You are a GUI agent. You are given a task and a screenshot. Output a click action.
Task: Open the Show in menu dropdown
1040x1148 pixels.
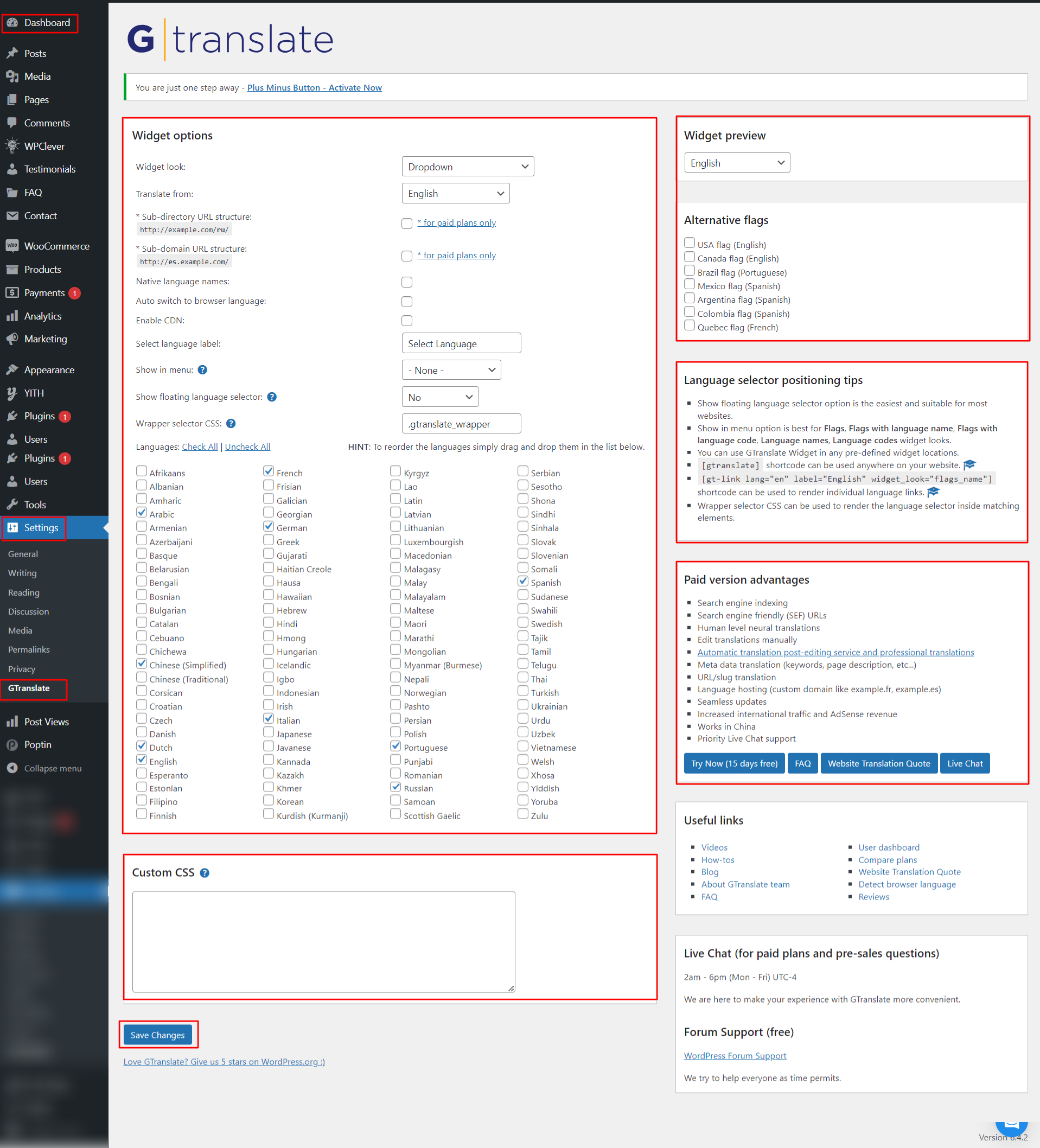[x=451, y=370]
